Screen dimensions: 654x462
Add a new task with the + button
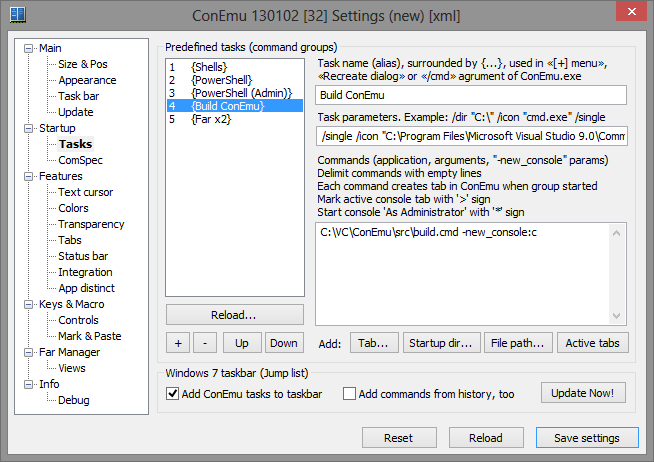(178, 343)
